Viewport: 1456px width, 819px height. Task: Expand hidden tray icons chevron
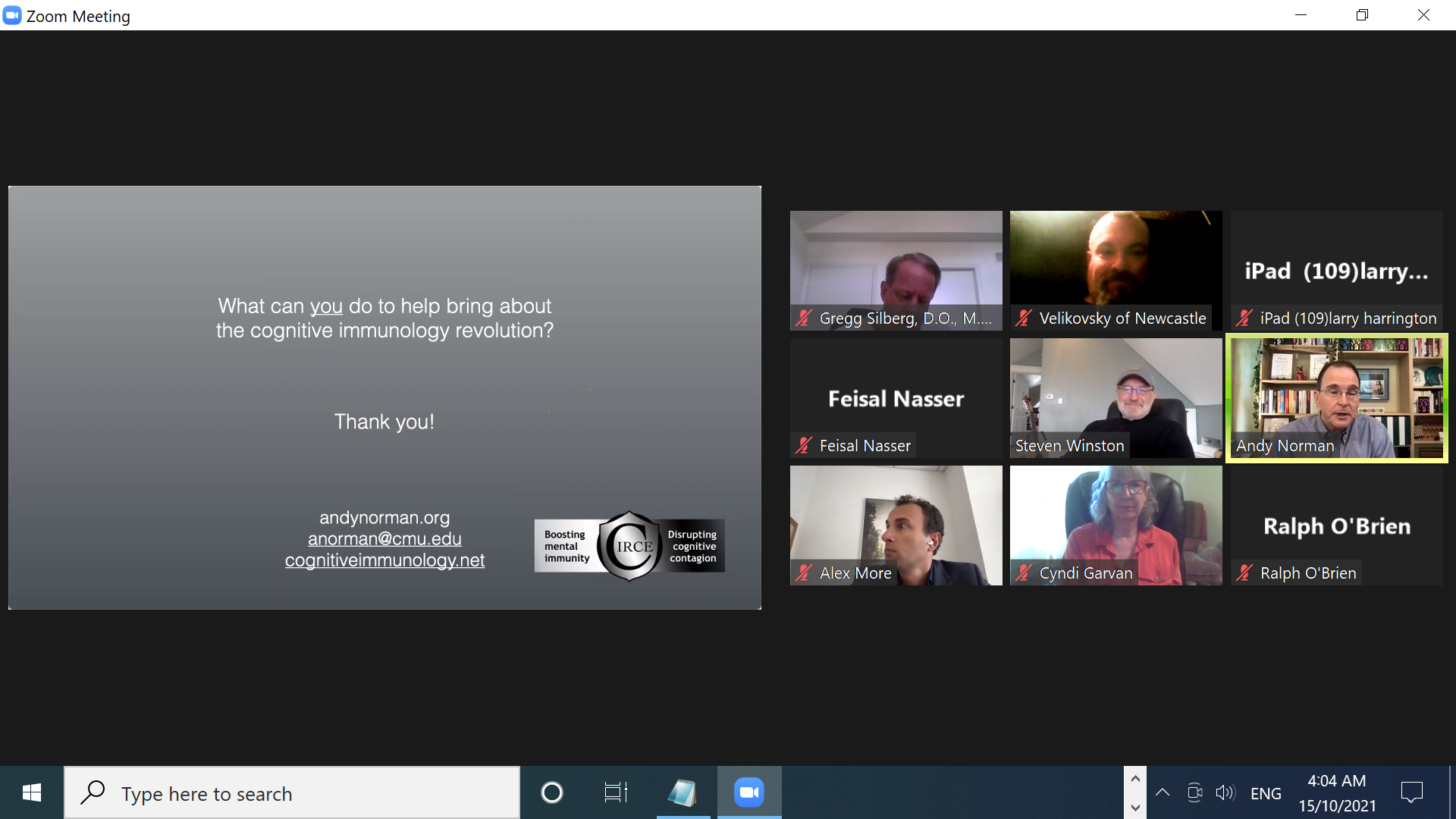(x=1162, y=793)
